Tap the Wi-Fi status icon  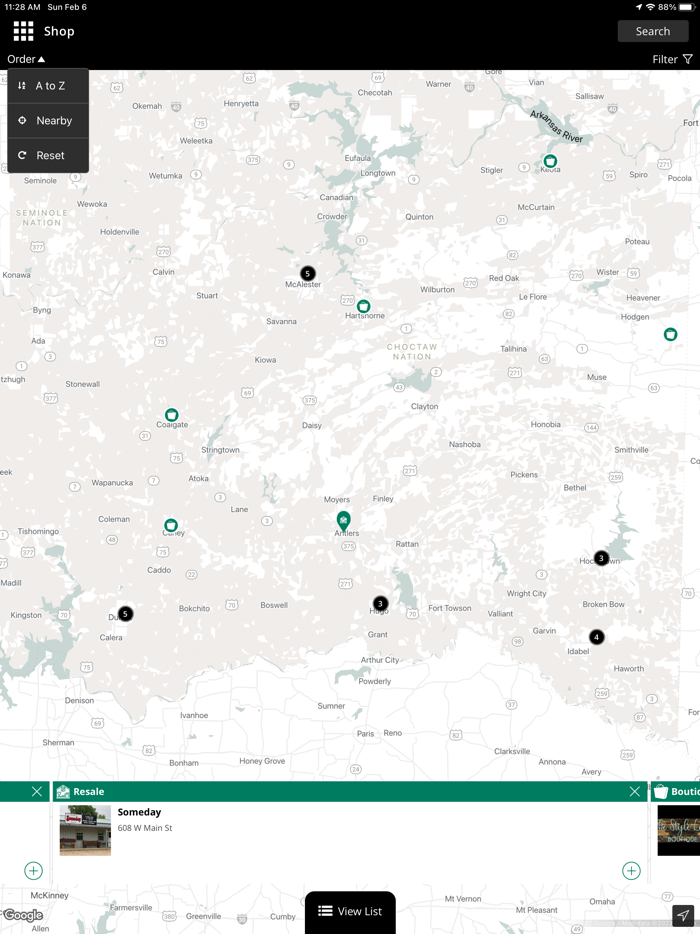[651, 7]
